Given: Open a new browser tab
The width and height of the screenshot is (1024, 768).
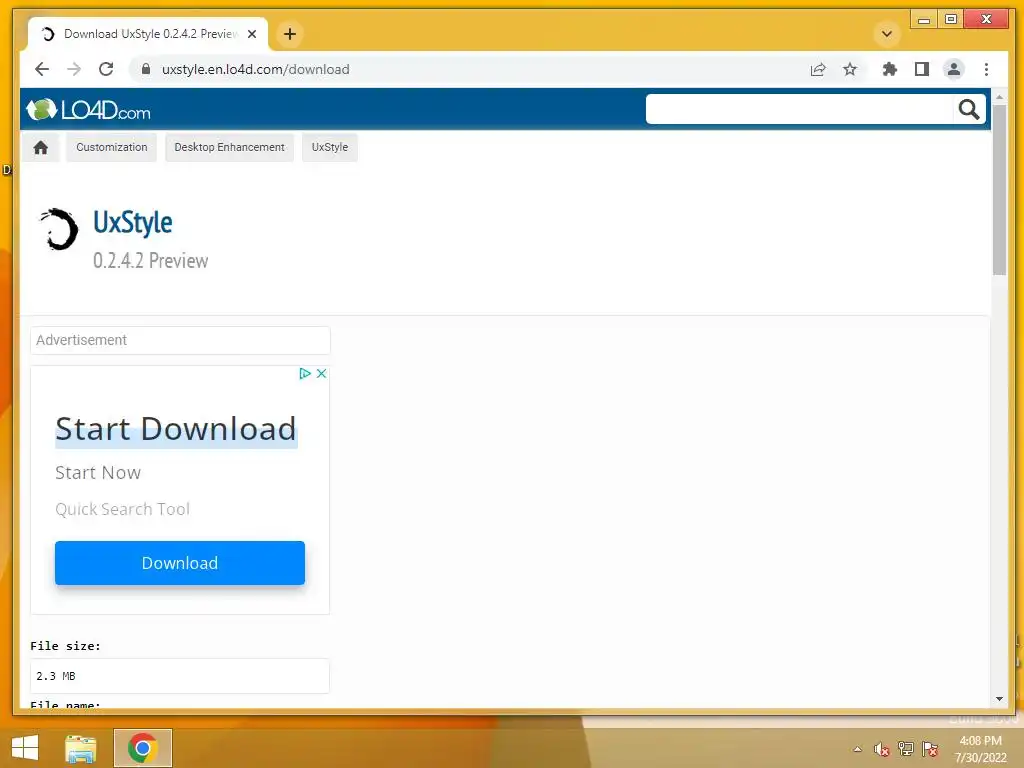Looking at the screenshot, I should pos(290,34).
